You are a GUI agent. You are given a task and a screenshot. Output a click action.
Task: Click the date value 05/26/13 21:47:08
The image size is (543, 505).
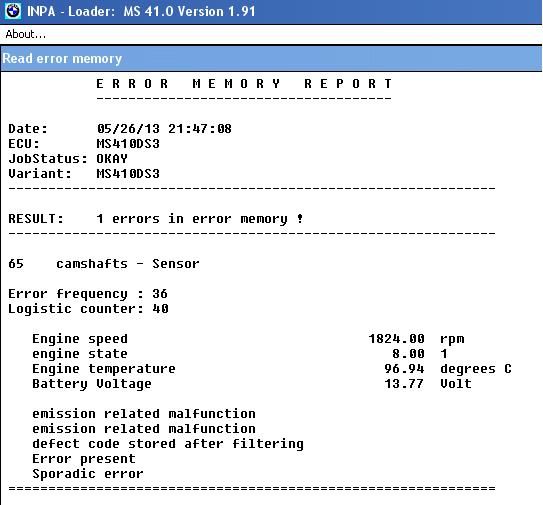click(x=164, y=129)
